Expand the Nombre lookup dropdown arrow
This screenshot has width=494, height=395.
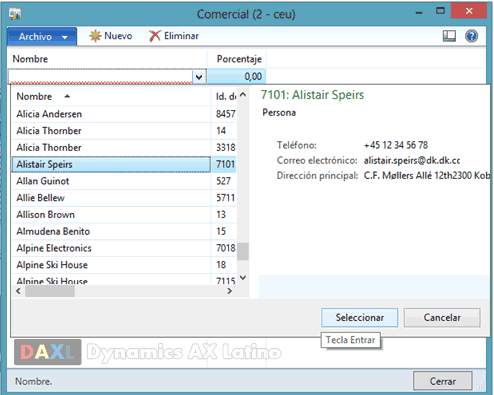(199, 77)
